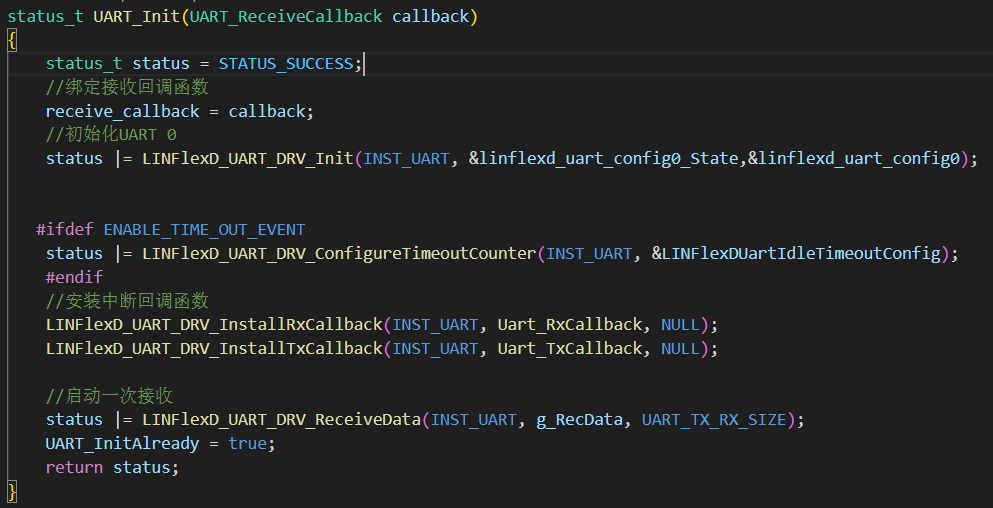Click the return keyword

pos(74,467)
